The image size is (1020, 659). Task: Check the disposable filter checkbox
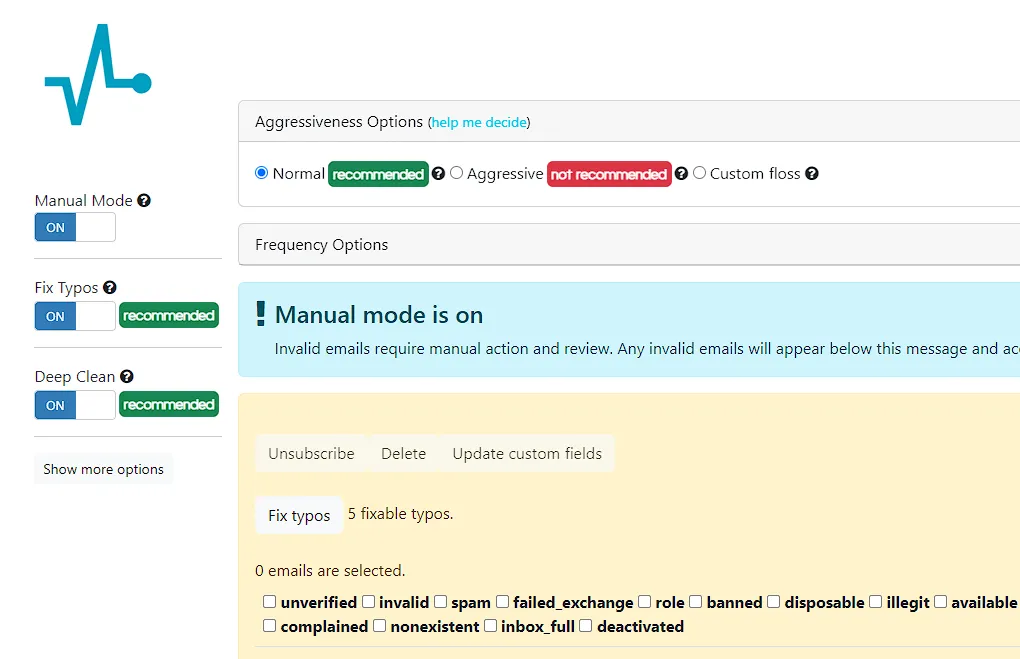pos(773,602)
